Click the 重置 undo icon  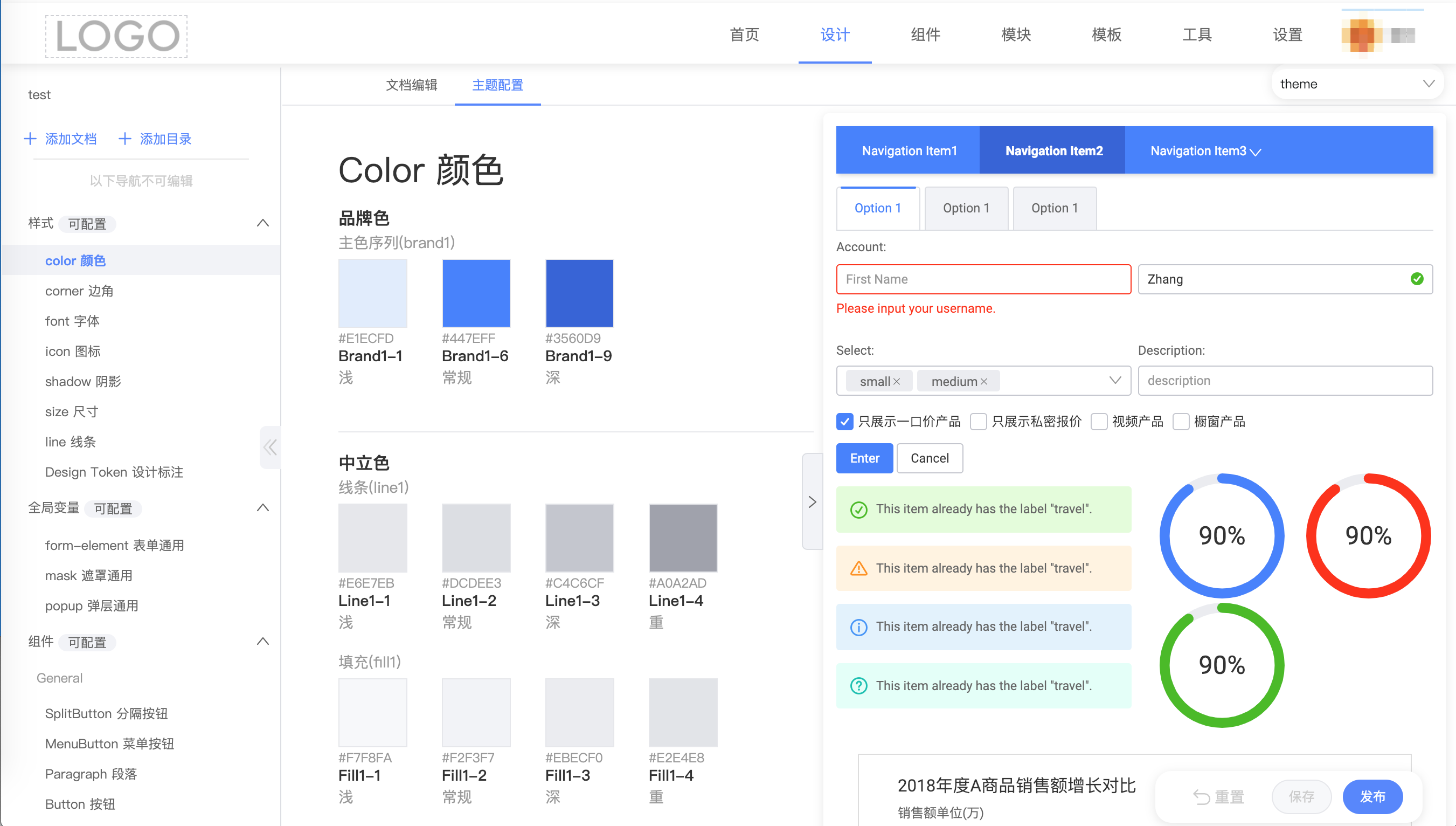pyautogui.click(x=1202, y=796)
